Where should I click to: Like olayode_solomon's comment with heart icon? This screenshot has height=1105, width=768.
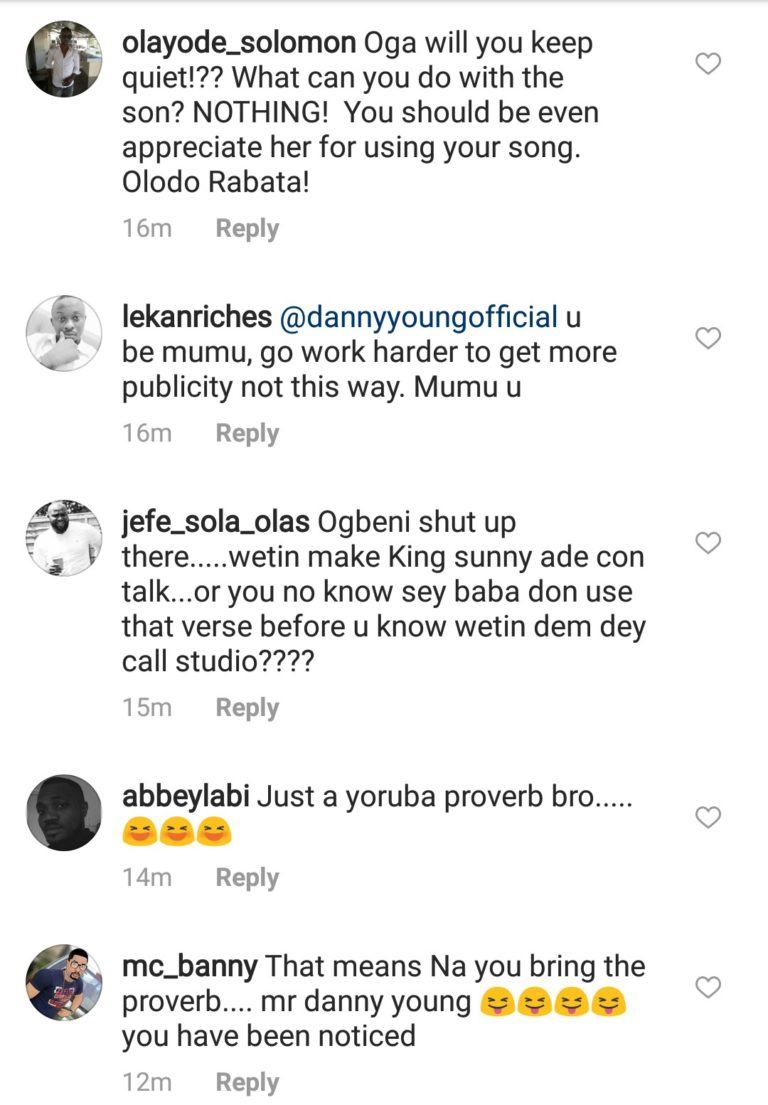pos(708,64)
